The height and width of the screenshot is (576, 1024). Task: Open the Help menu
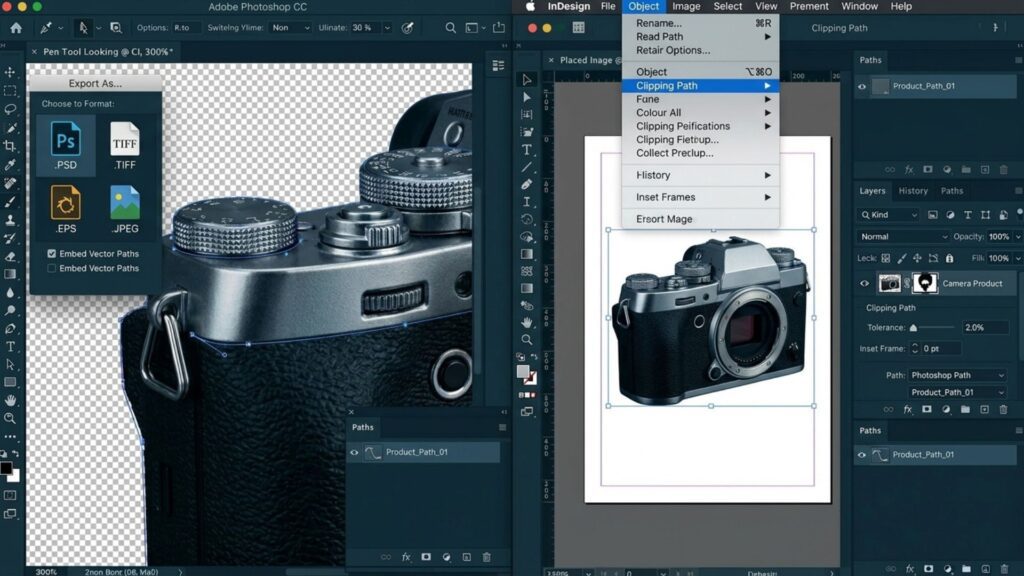pyautogui.click(x=901, y=7)
